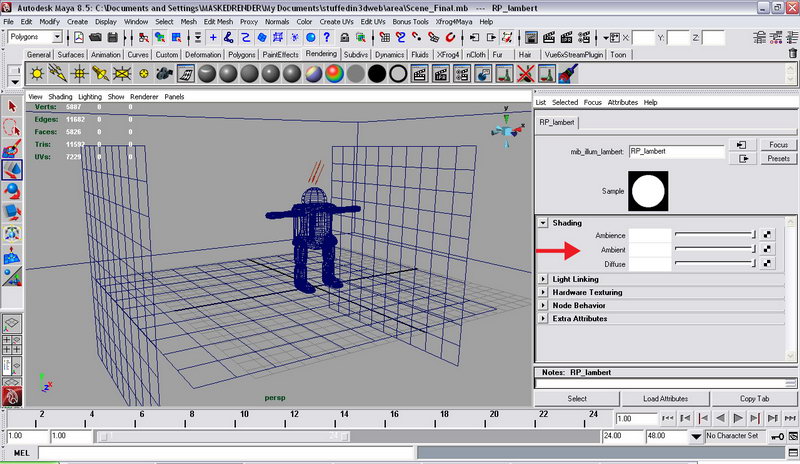Adjust the Ambience slider
This screenshot has height=464, width=800.
point(714,235)
